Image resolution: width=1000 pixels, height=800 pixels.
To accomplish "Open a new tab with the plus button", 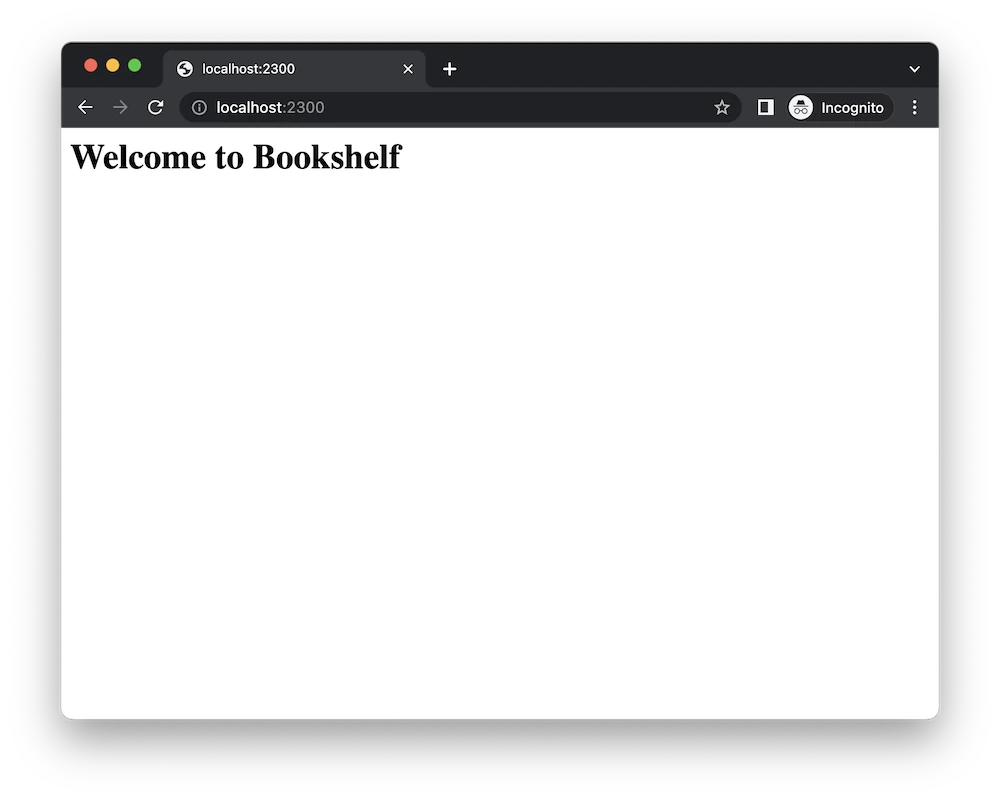I will 449,69.
